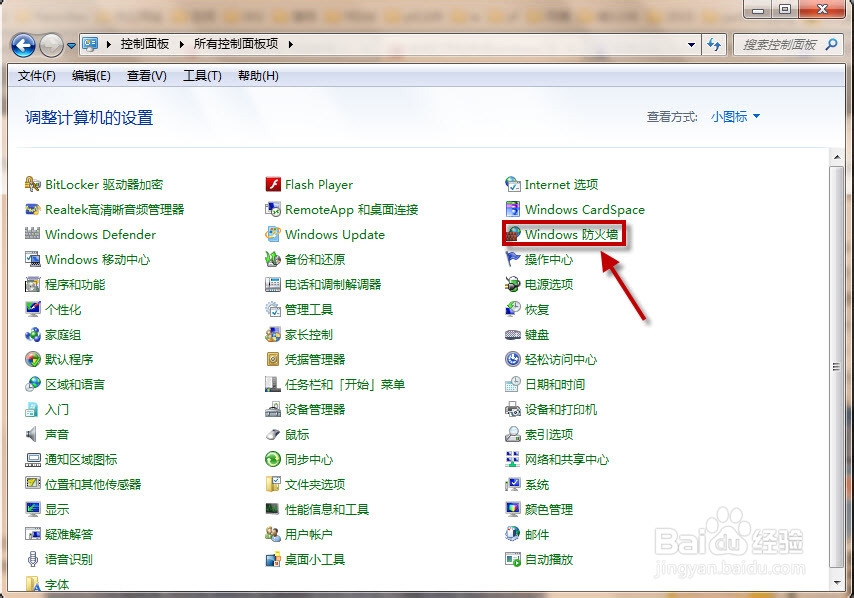Open the 任务栏和「开始」菜单 link
Image resolution: width=854 pixels, height=598 pixels.
[x=345, y=385]
